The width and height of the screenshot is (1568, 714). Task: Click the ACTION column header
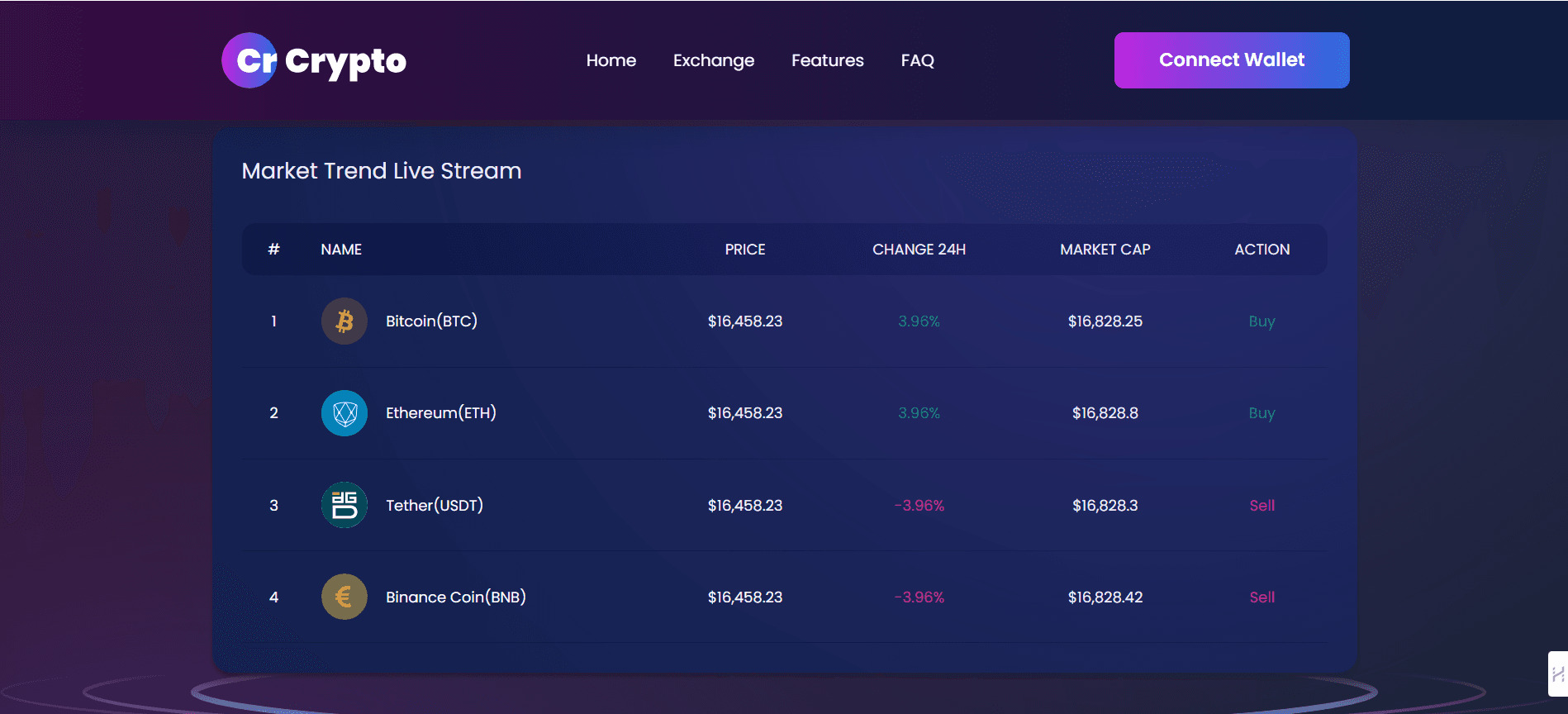1262,250
